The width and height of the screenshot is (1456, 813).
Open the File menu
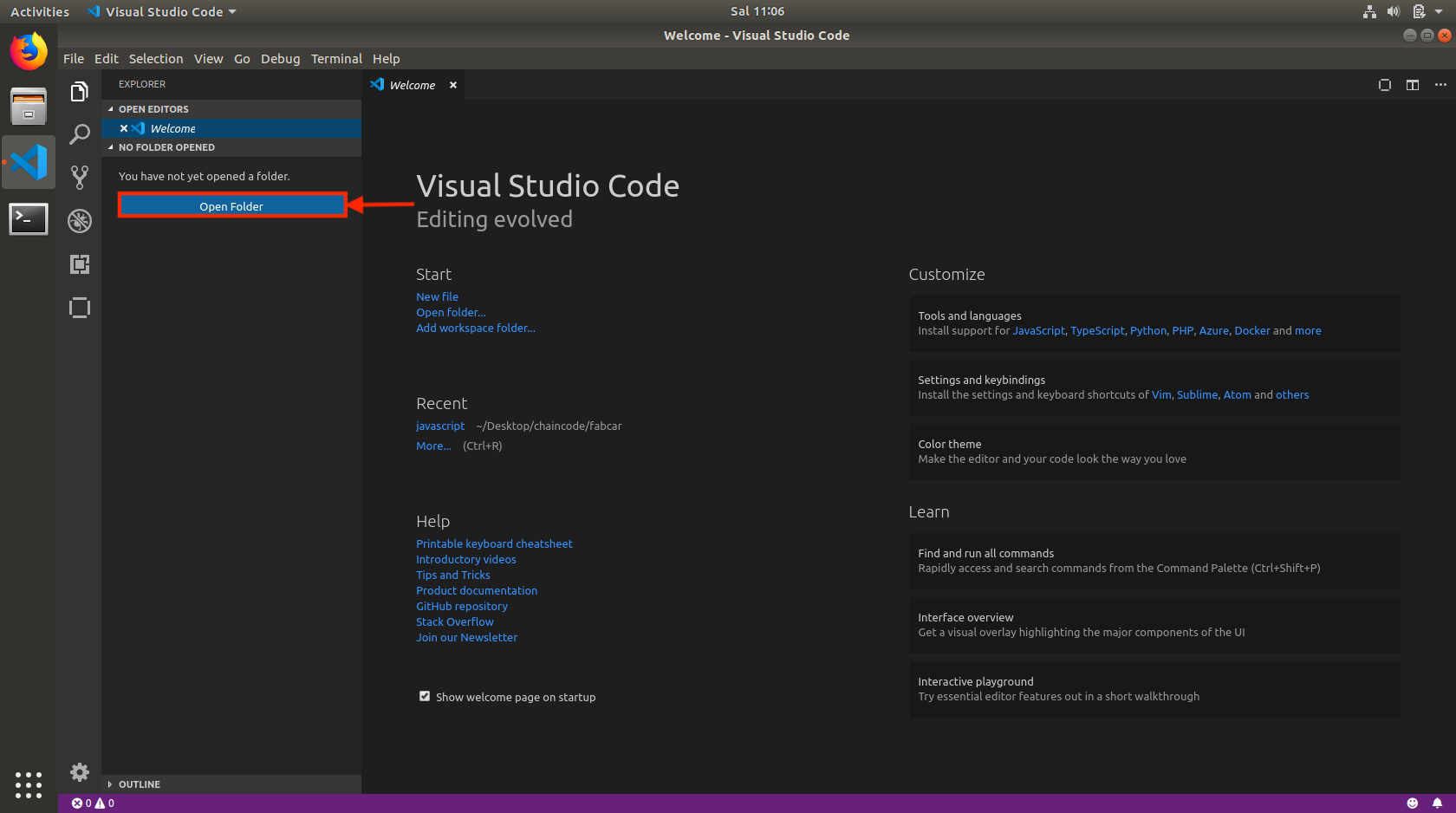pos(74,59)
